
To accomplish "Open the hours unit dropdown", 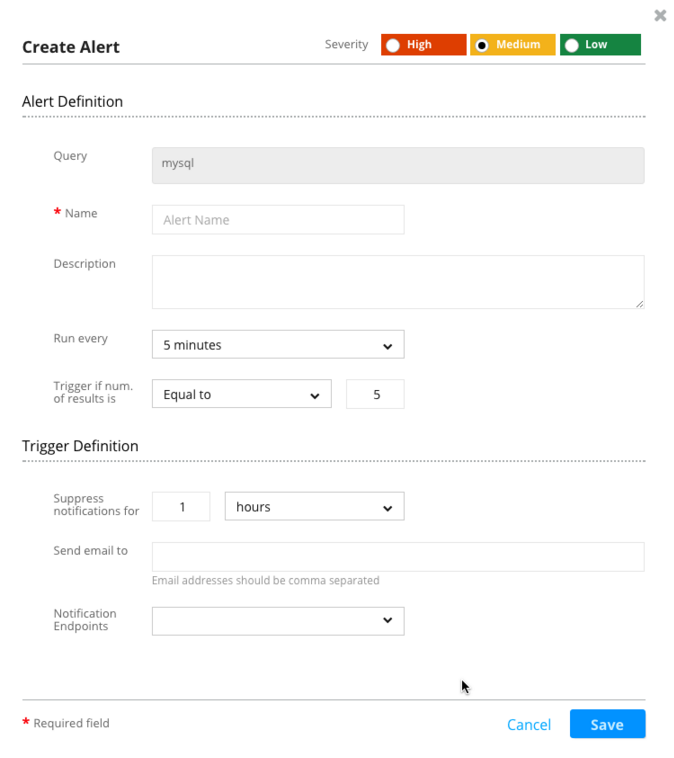I will tap(314, 507).
